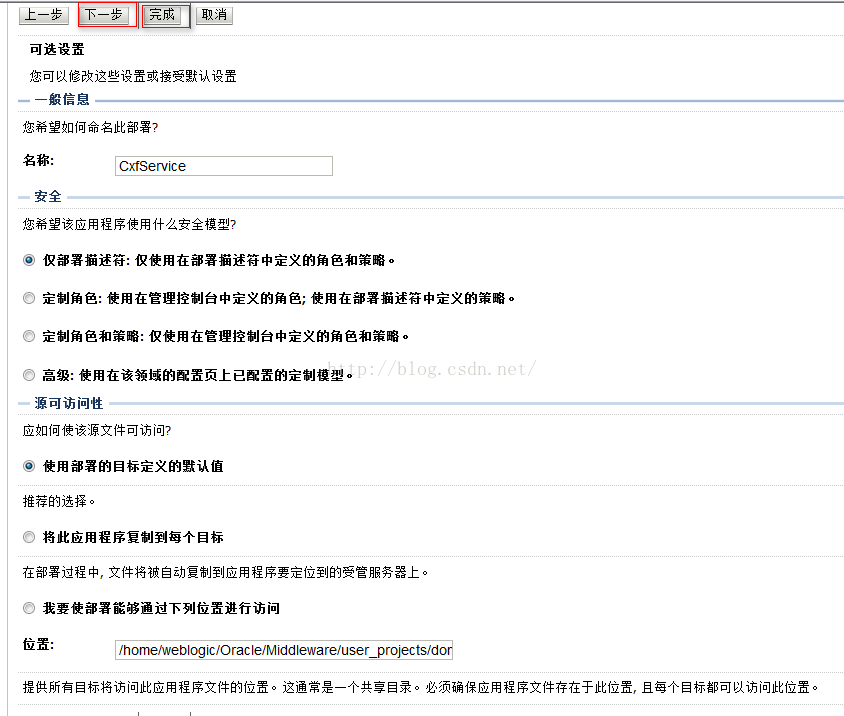The width and height of the screenshot is (844, 716).
Task: Click the 在部署过程中 file copy description
Action: pyautogui.click(x=226, y=572)
